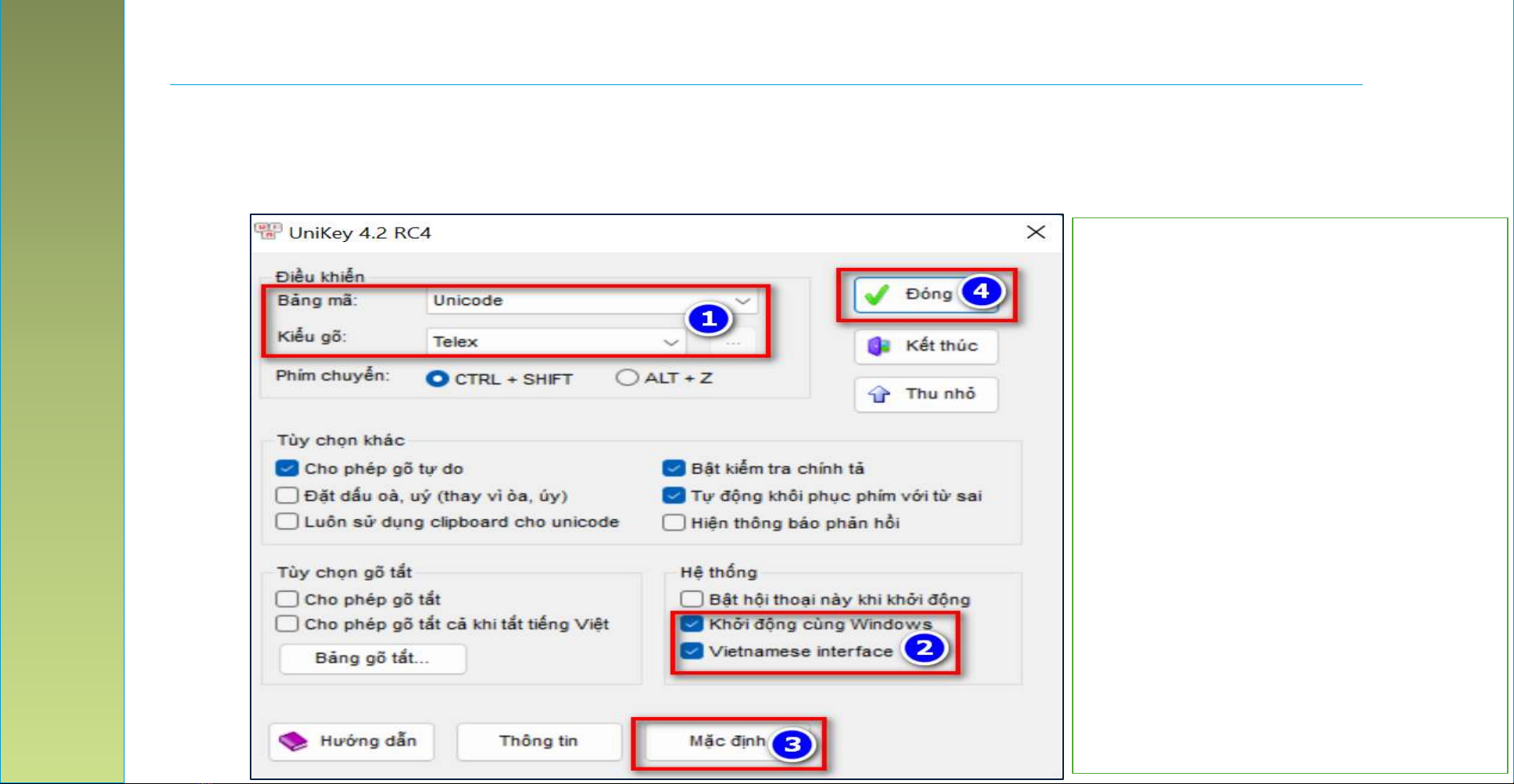The image size is (1514, 784).
Task: Enable Cho phép gõ tắt cả khi tắt tiếng Việt
Action: (x=287, y=624)
